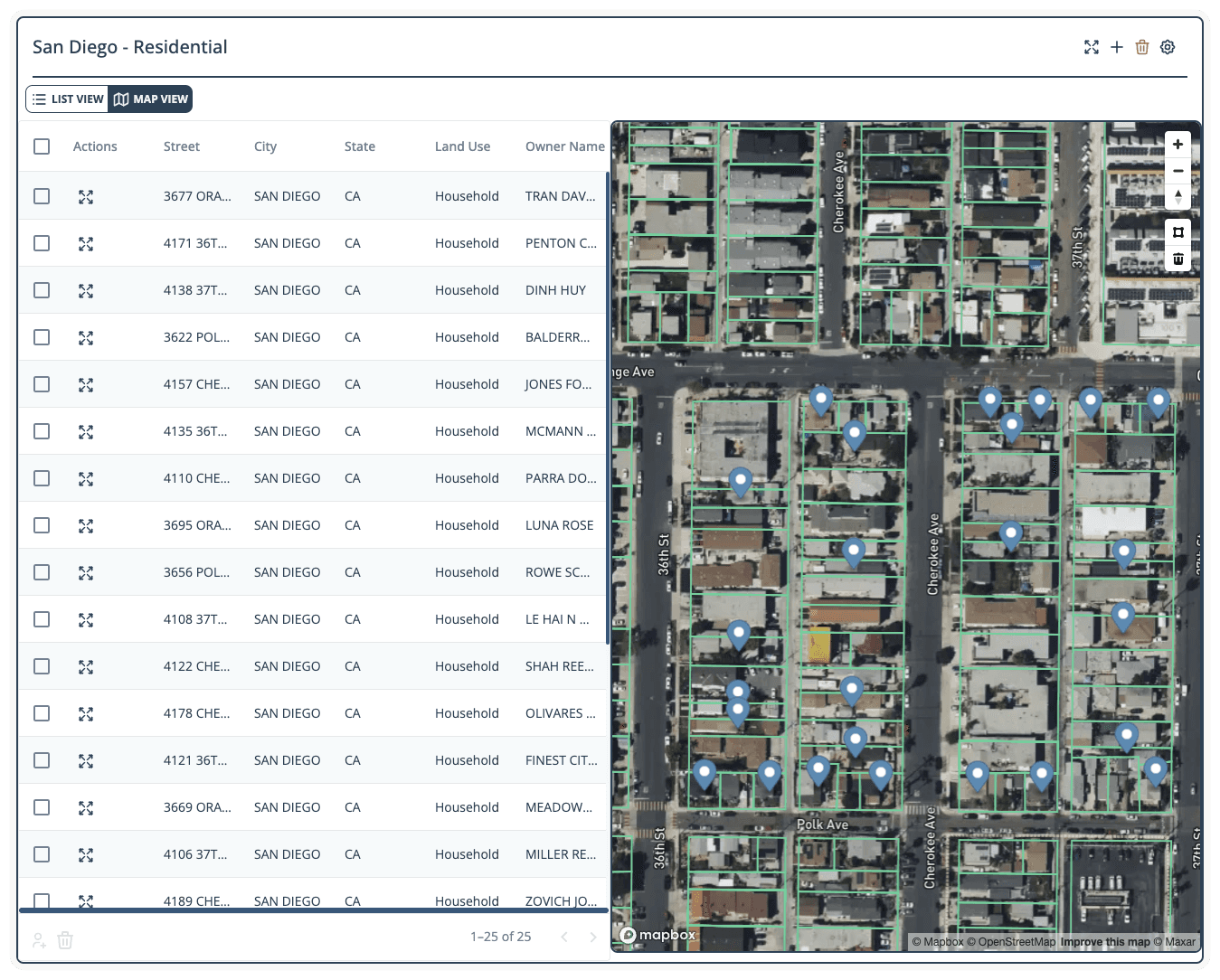Click the delete selected icon below table
This screenshot has height=980, width=1220.
pos(65,940)
